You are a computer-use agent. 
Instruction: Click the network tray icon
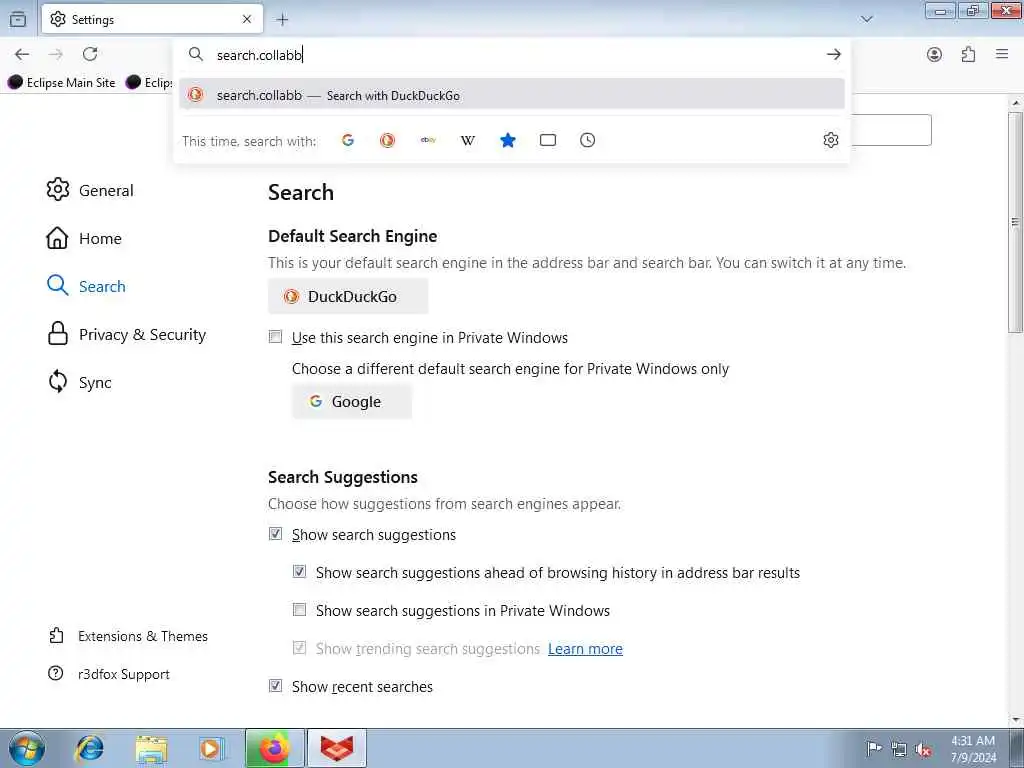(899, 750)
